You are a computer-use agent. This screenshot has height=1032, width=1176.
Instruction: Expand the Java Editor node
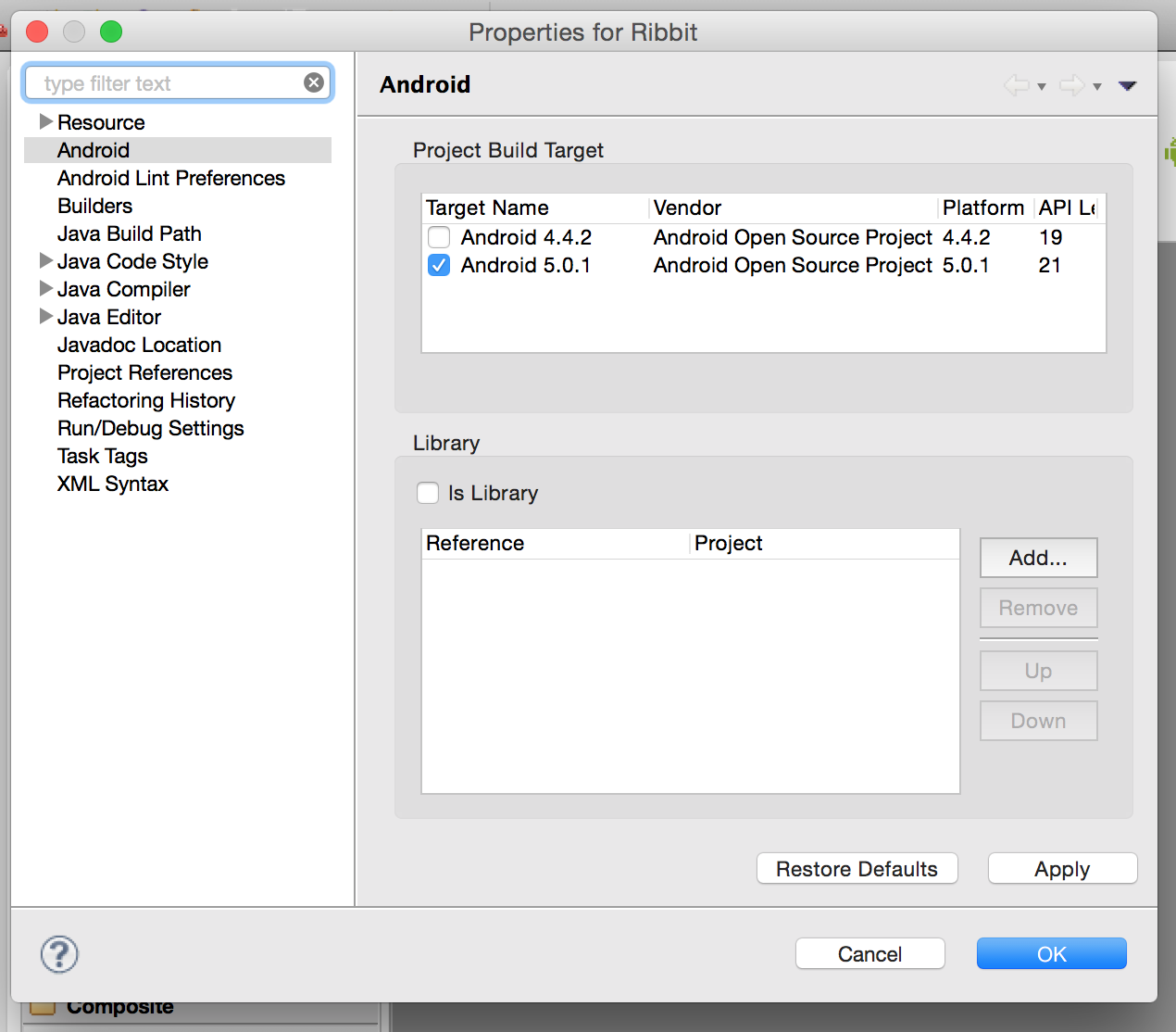tap(45, 316)
